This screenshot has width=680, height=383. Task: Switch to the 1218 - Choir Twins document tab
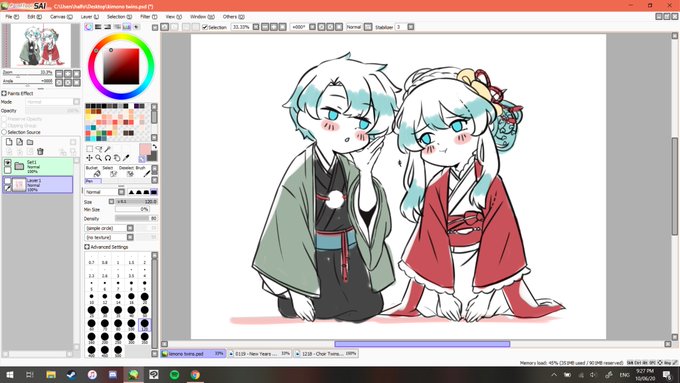coord(326,354)
